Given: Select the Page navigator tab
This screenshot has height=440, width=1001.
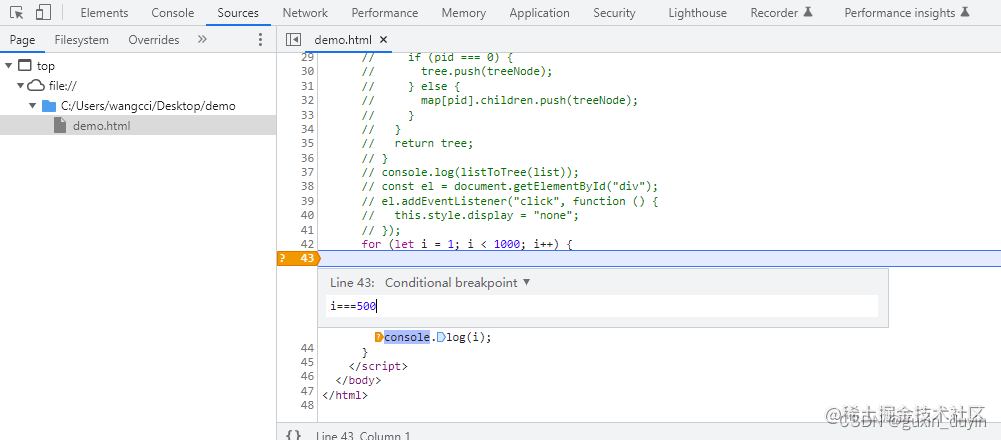Looking at the screenshot, I should (22, 40).
